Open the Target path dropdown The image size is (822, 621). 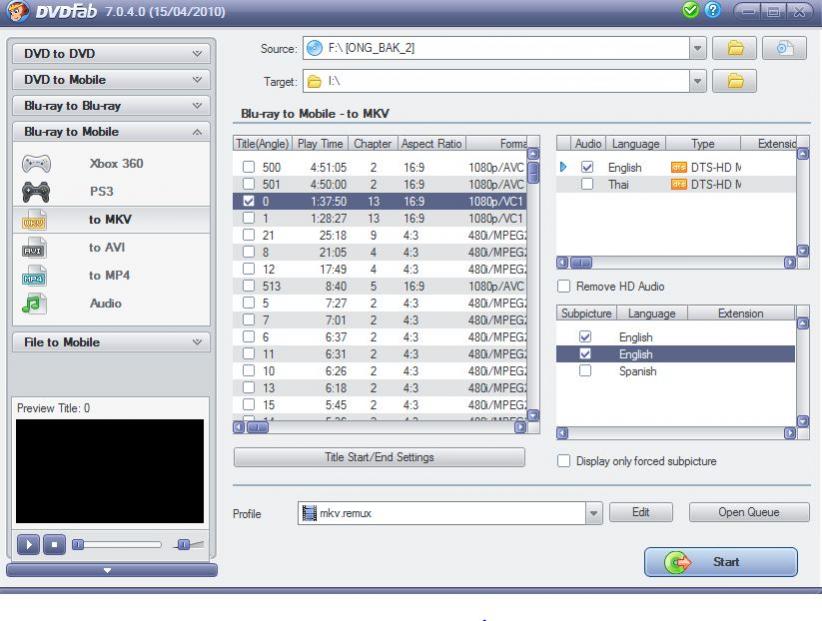(x=697, y=81)
